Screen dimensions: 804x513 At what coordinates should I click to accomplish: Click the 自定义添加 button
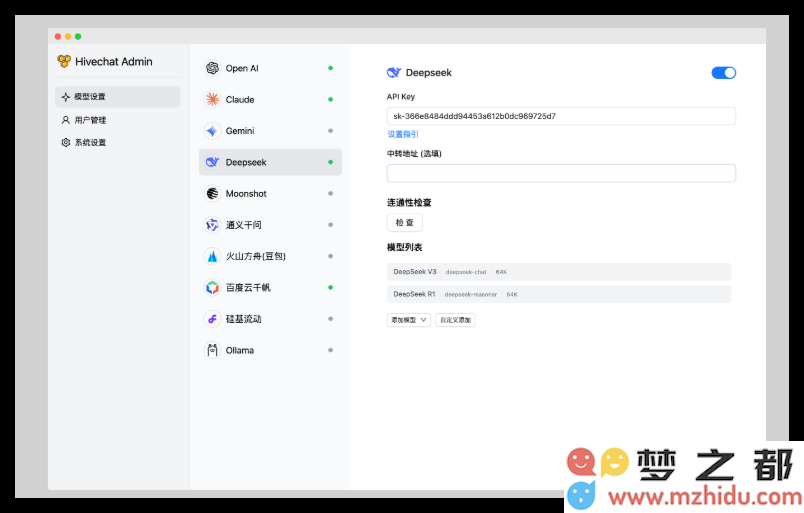click(x=455, y=320)
